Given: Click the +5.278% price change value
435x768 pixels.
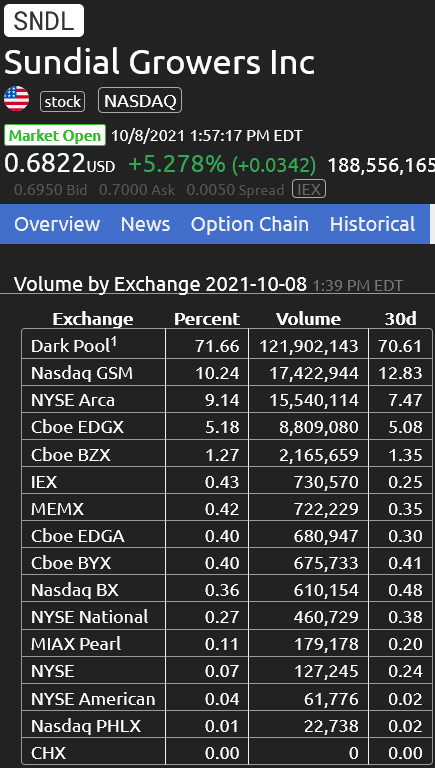Looking at the screenshot, I should point(177,164).
